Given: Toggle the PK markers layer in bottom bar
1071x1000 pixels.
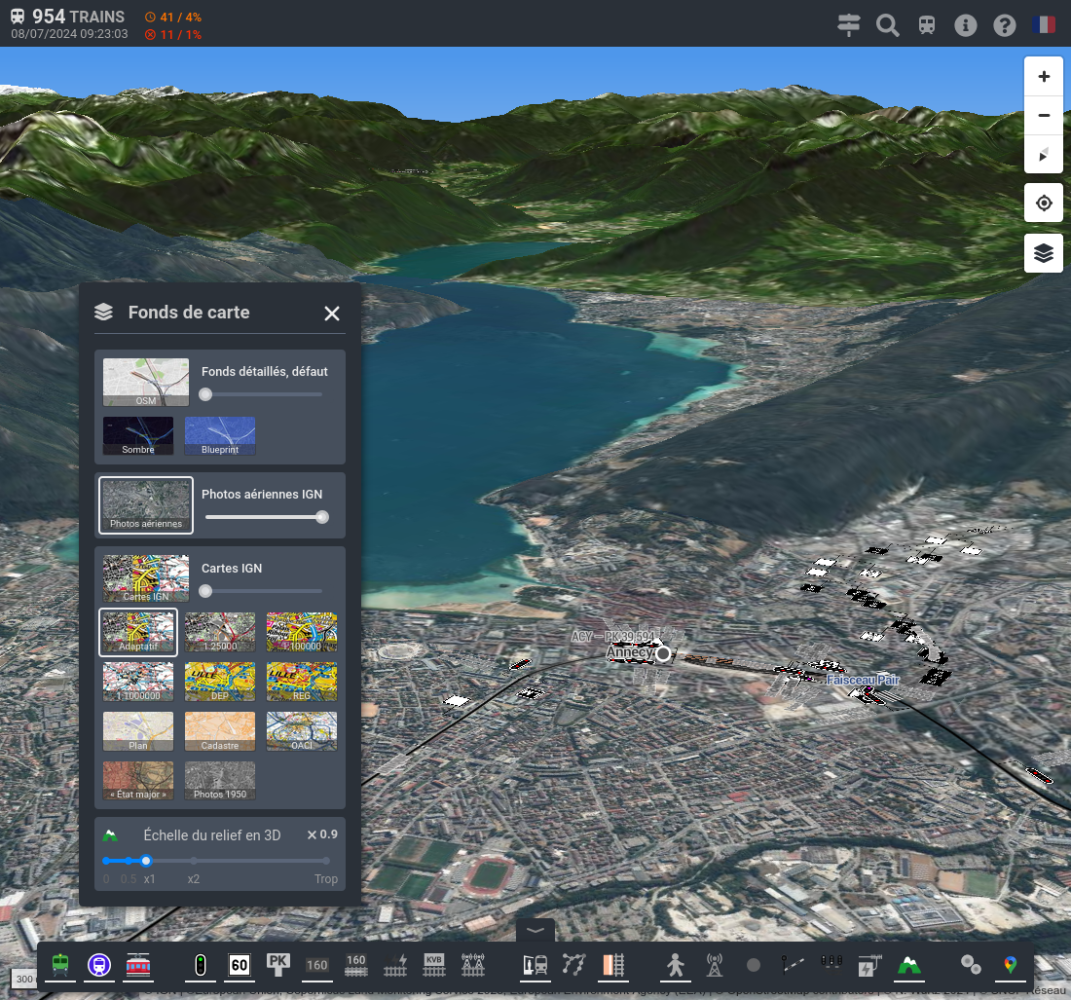Looking at the screenshot, I should (278, 964).
